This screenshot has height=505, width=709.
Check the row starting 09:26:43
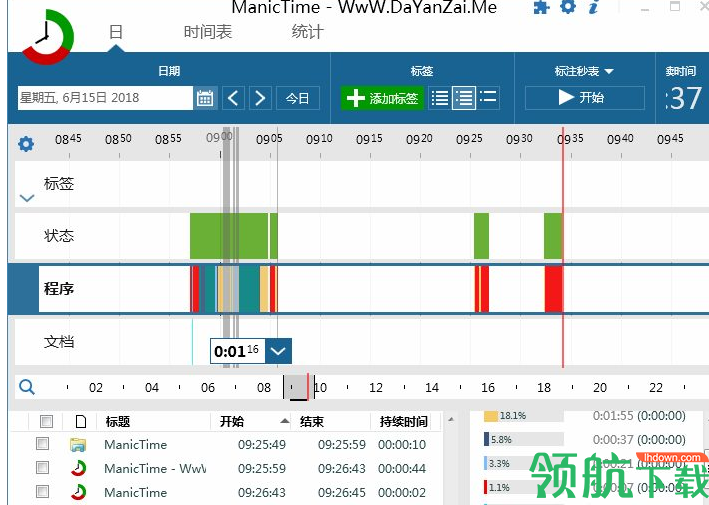click(x=43, y=491)
